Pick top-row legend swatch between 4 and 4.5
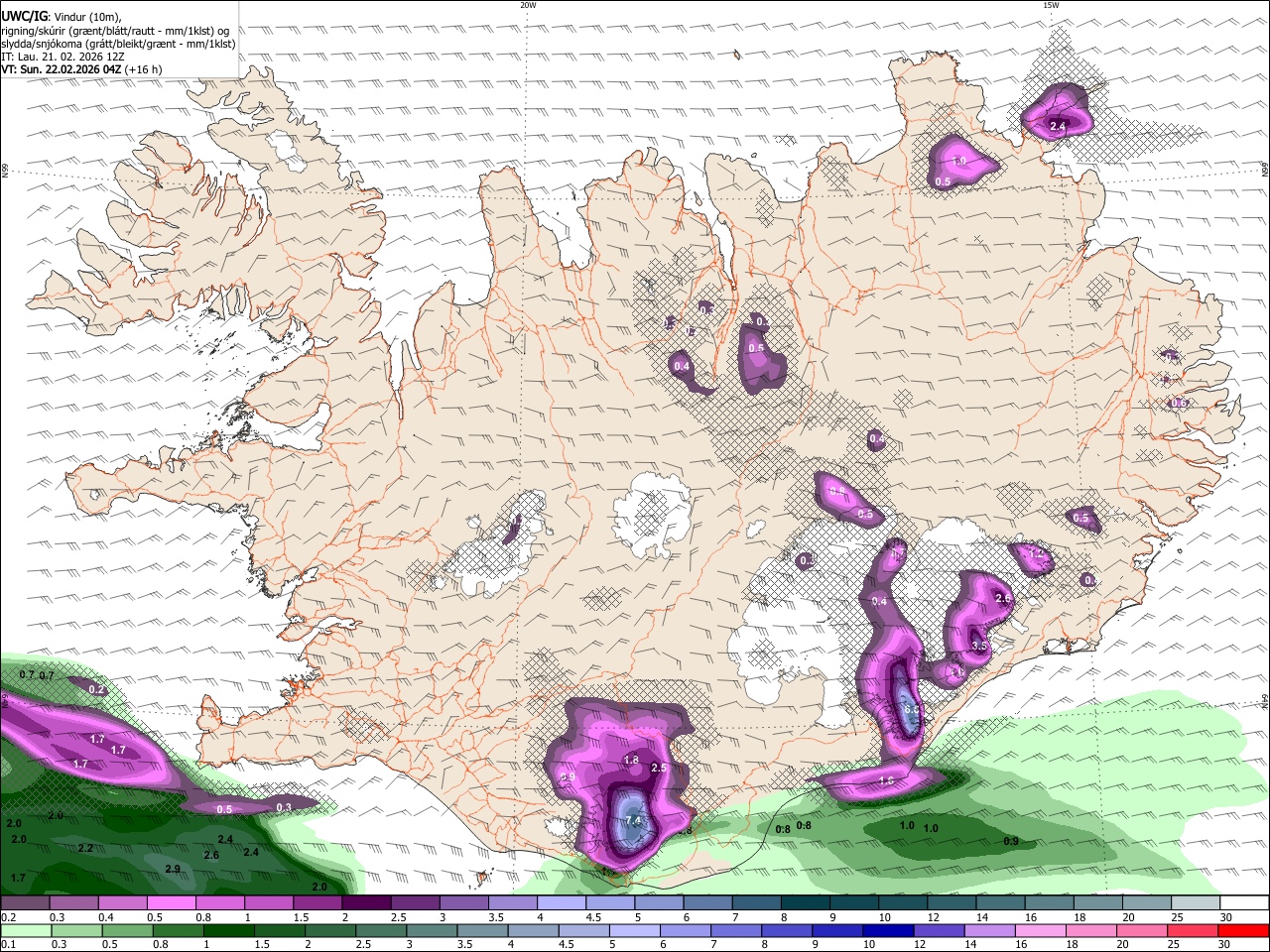The image size is (1270, 952). pyautogui.click(x=562, y=904)
